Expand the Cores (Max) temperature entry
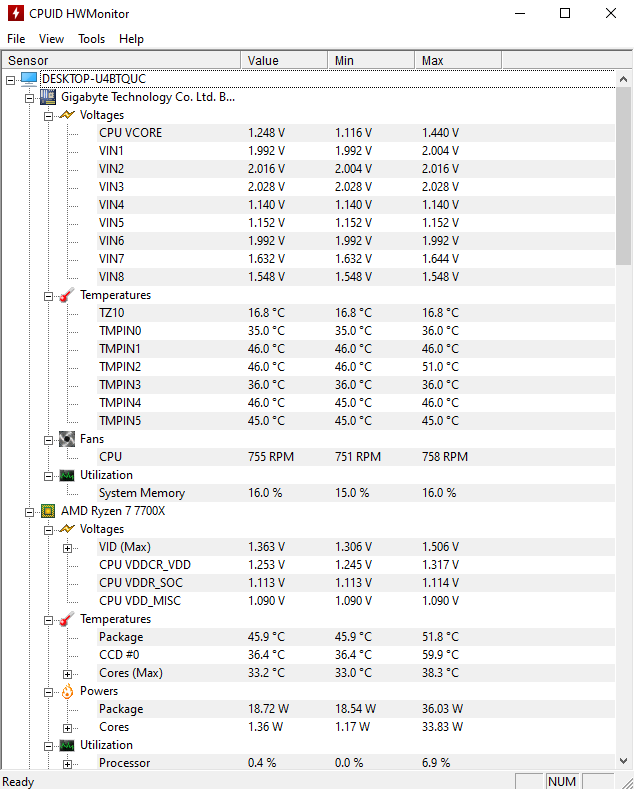 coord(67,674)
